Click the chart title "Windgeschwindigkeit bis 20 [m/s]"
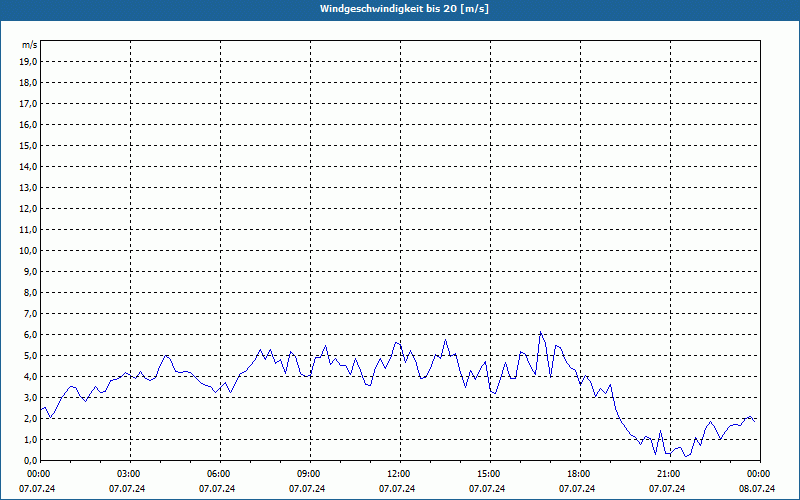Screen dimensions: 800x500 tap(404, 9)
